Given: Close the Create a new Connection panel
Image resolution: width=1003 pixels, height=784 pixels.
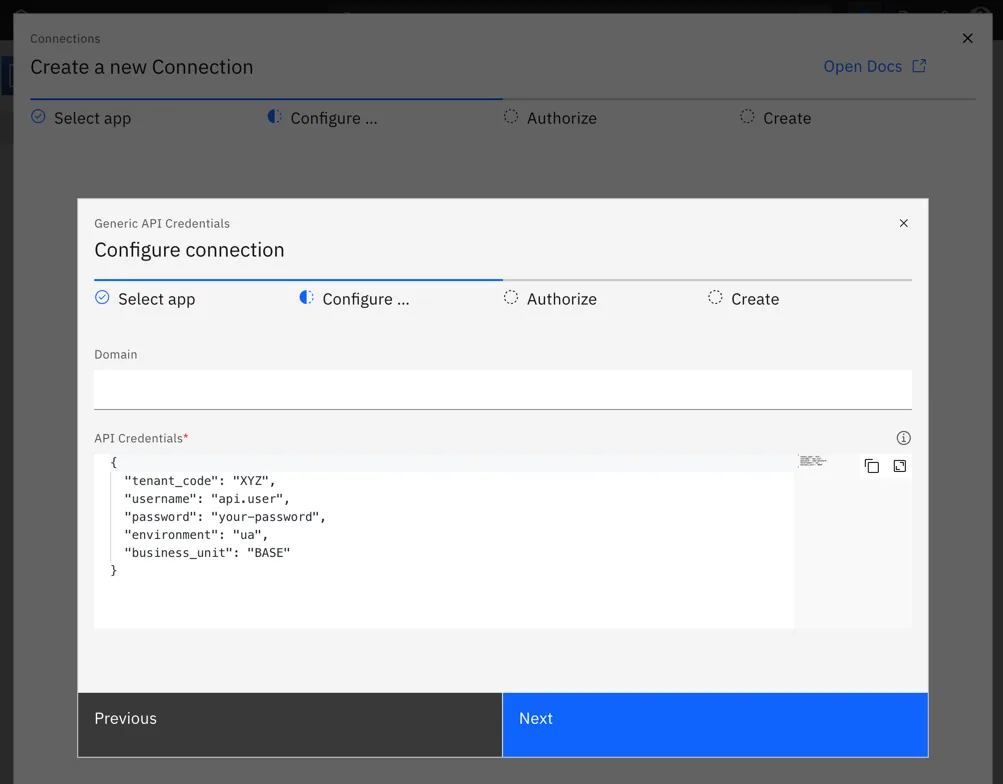Looking at the screenshot, I should click(967, 38).
